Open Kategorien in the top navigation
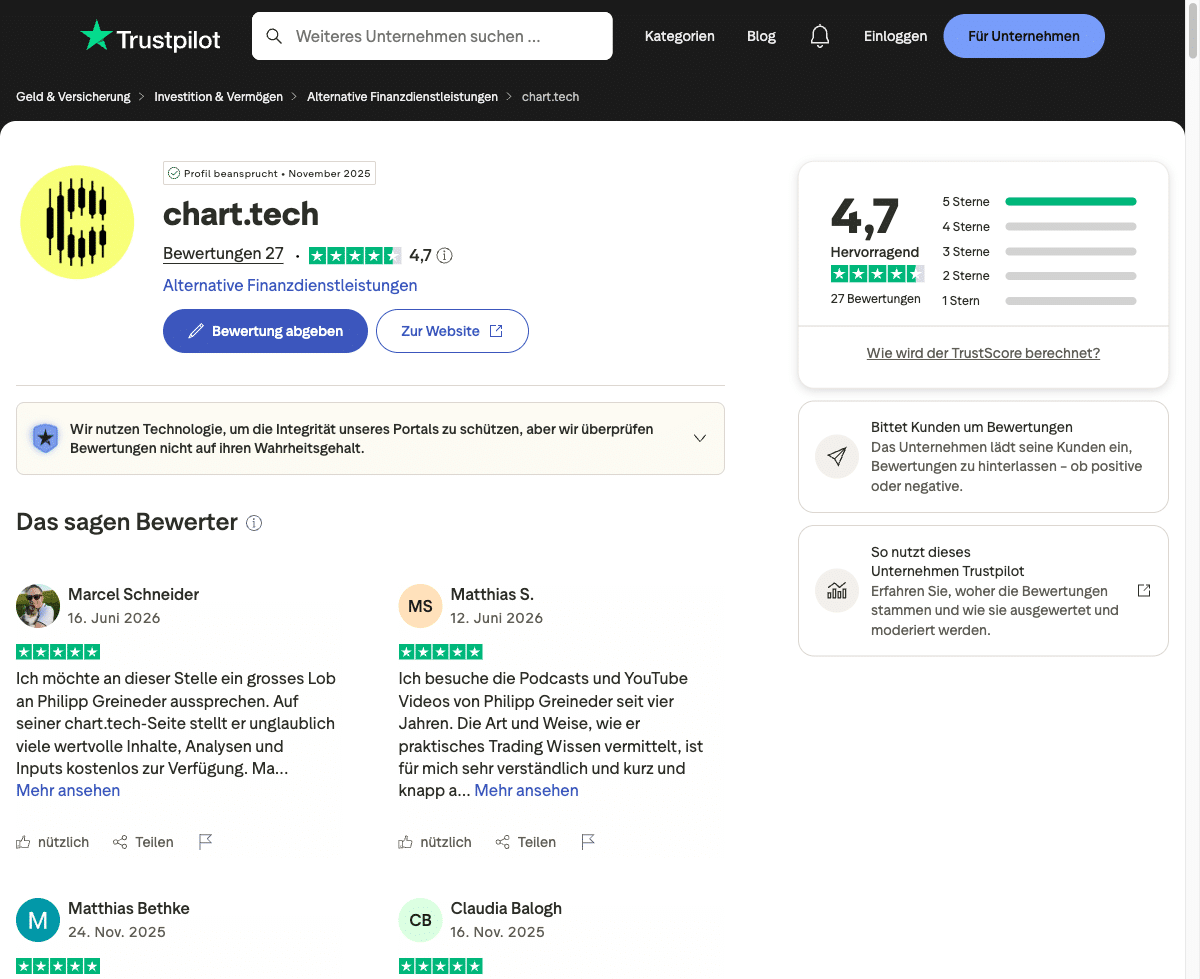1200x979 pixels. (x=680, y=36)
